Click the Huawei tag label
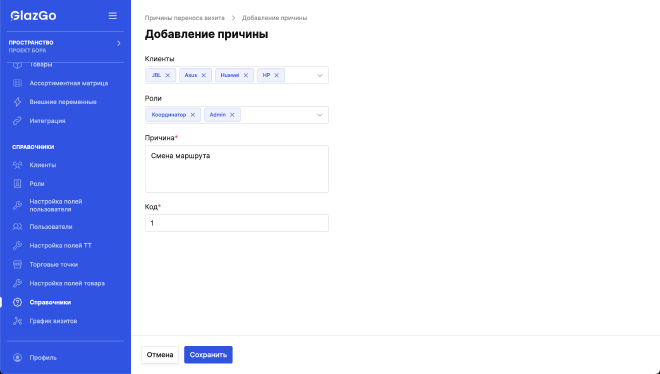Image resolution: width=660 pixels, height=374 pixels. click(230, 75)
